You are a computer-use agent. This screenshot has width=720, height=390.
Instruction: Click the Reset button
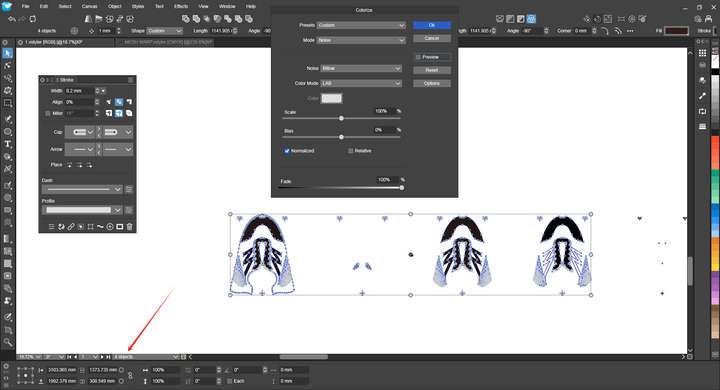432,70
